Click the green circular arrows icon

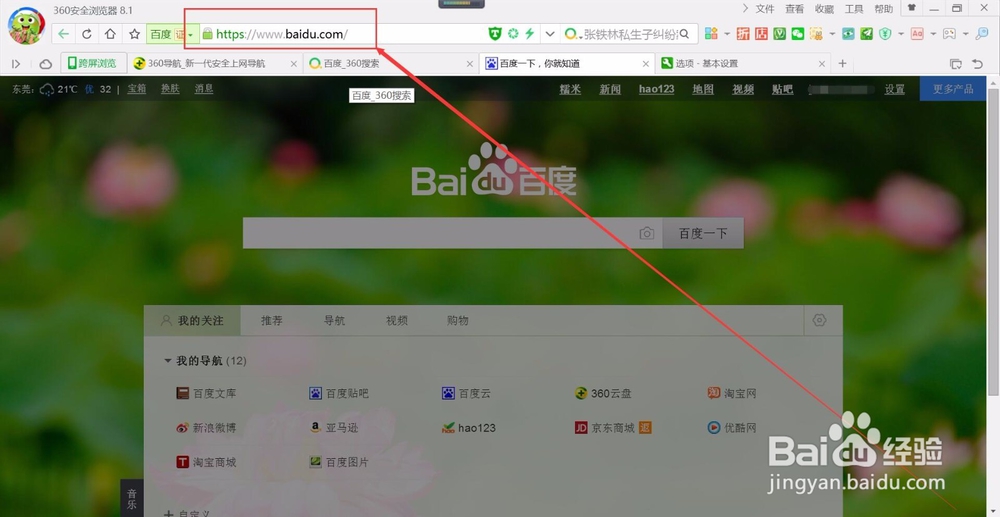pyautogui.click(x=513, y=34)
